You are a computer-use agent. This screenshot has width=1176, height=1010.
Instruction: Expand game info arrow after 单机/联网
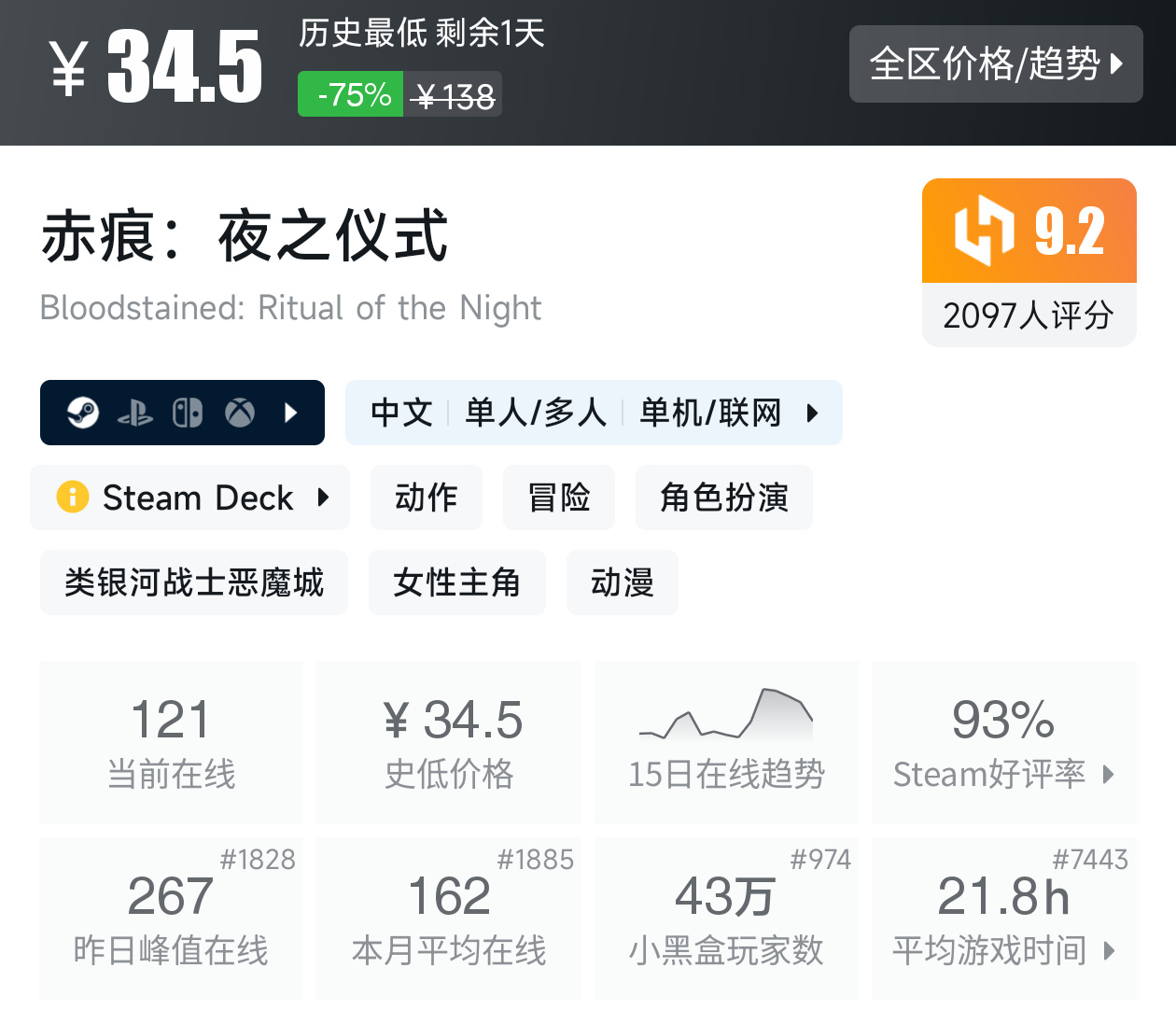pos(812,413)
